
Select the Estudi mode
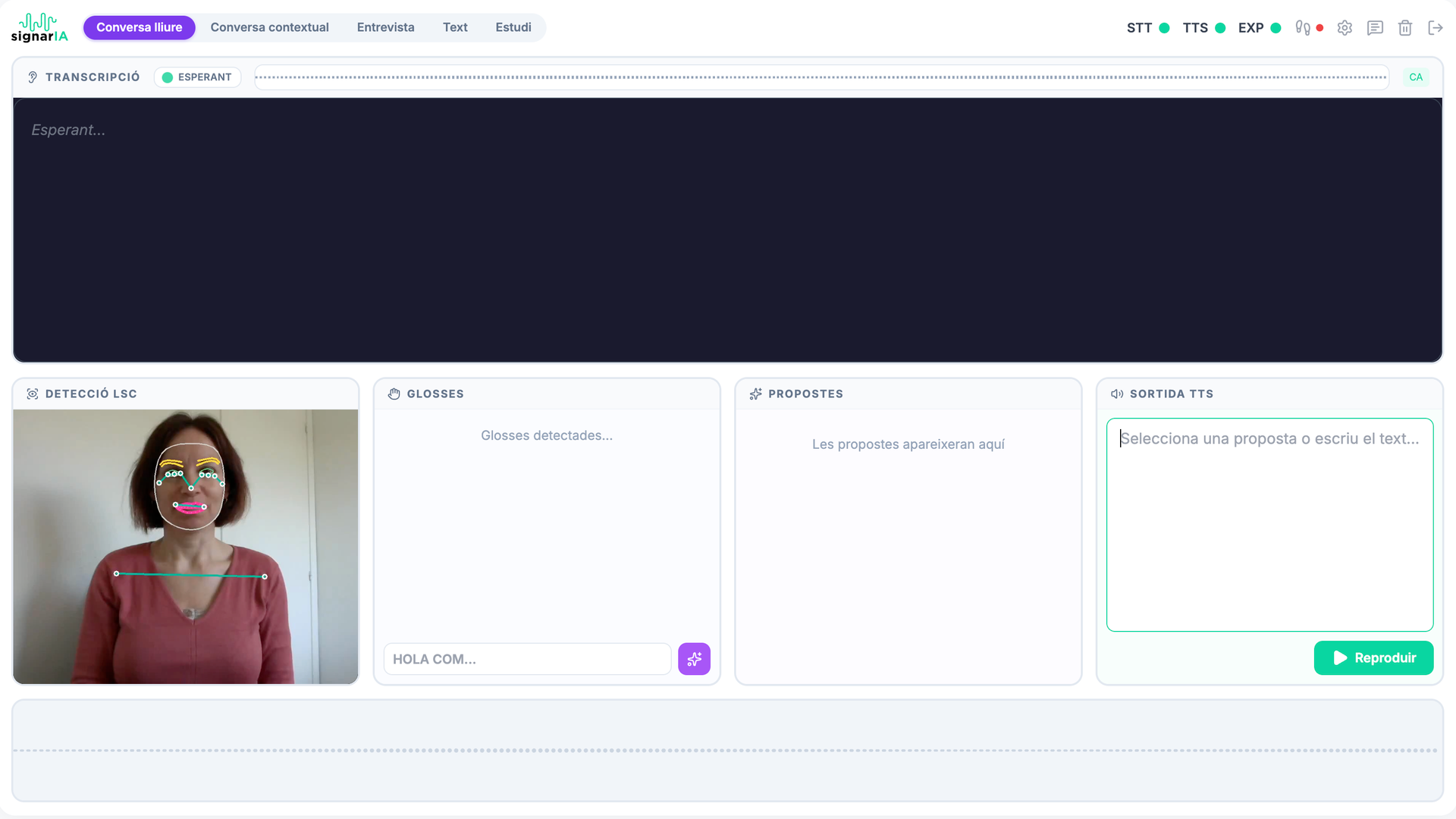pos(513,27)
